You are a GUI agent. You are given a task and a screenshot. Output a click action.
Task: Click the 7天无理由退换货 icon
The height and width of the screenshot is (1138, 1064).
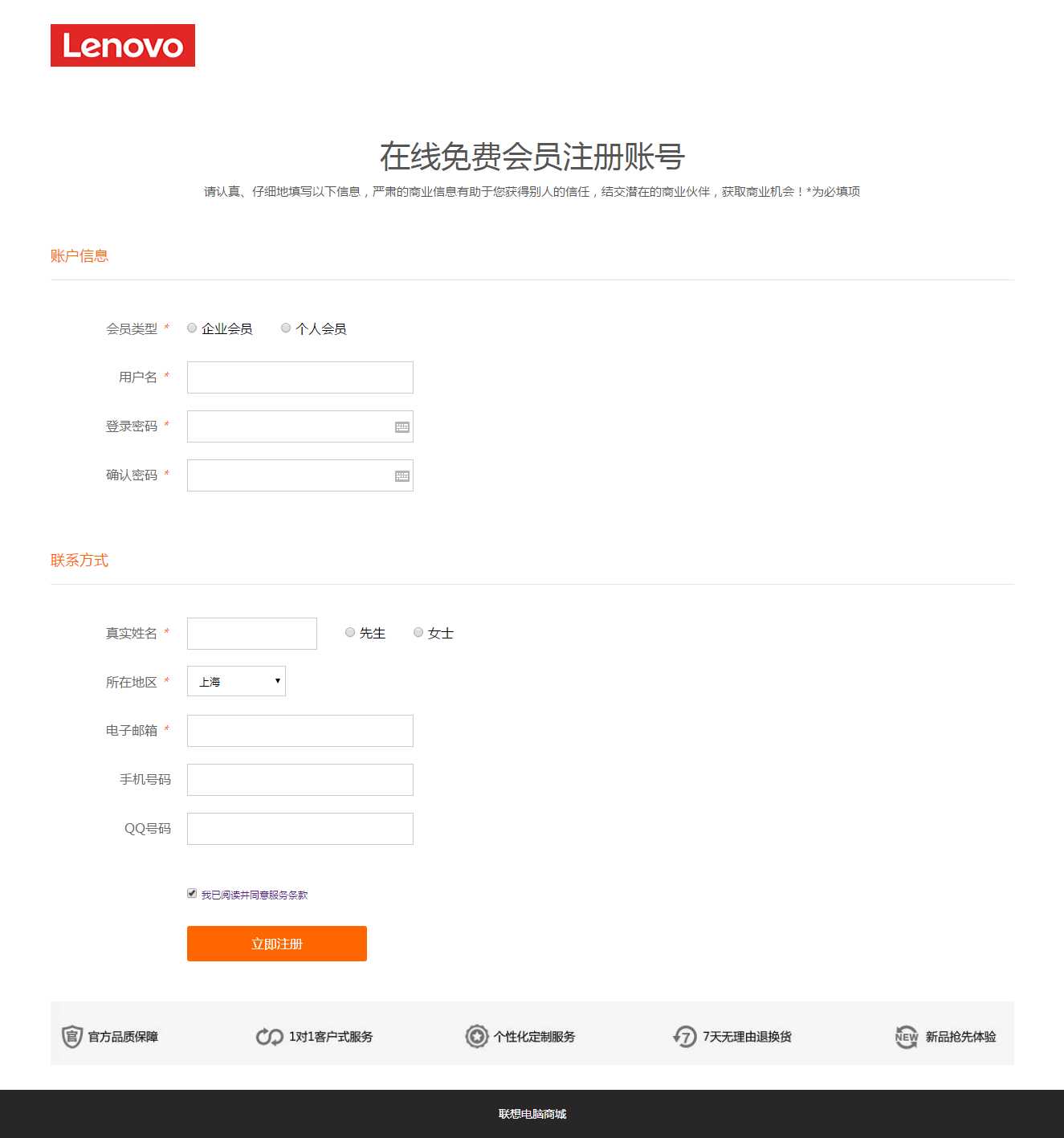click(684, 1037)
